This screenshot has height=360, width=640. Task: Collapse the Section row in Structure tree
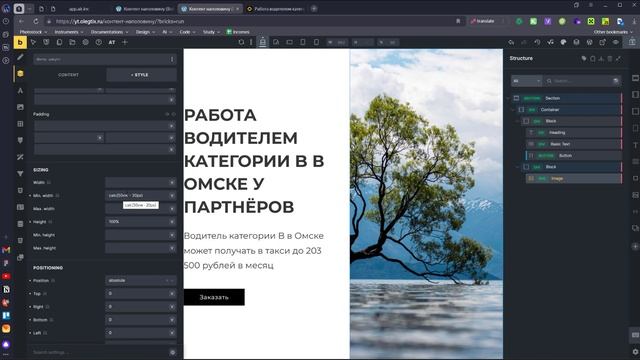click(x=509, y=98)
